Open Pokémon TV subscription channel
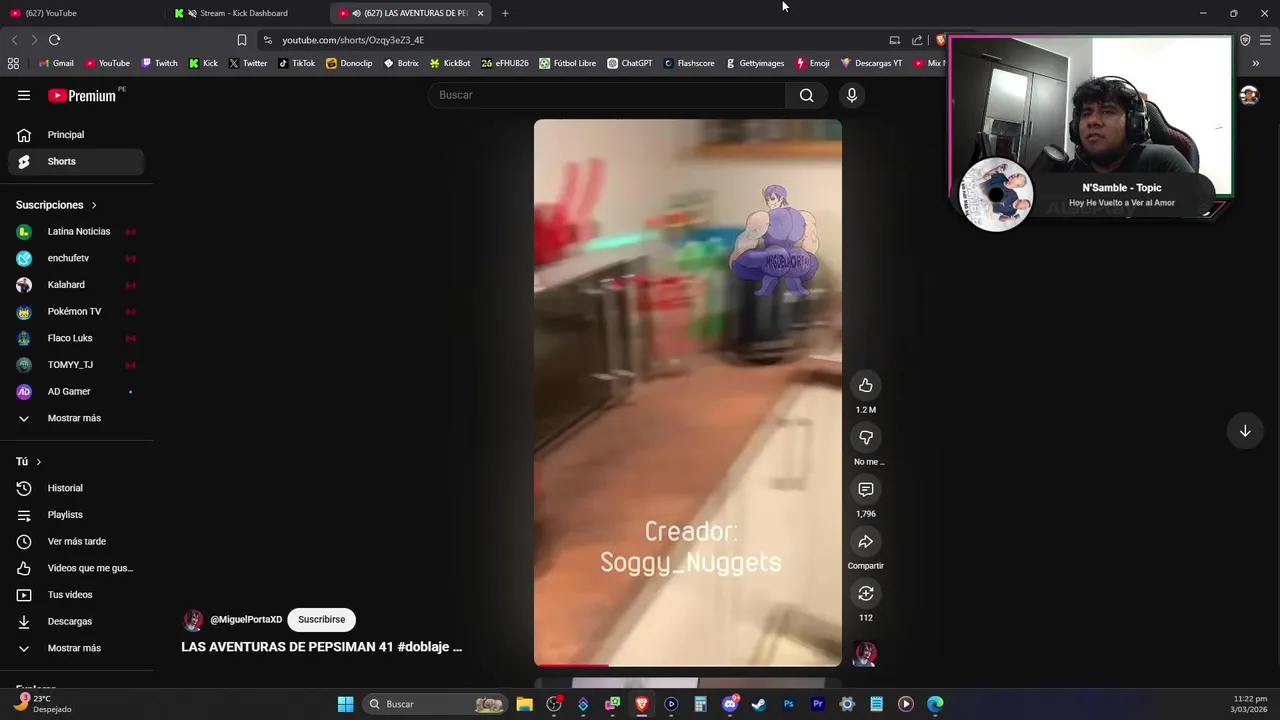This screenshot has height=720, width=1280. [x=76, y=312]
